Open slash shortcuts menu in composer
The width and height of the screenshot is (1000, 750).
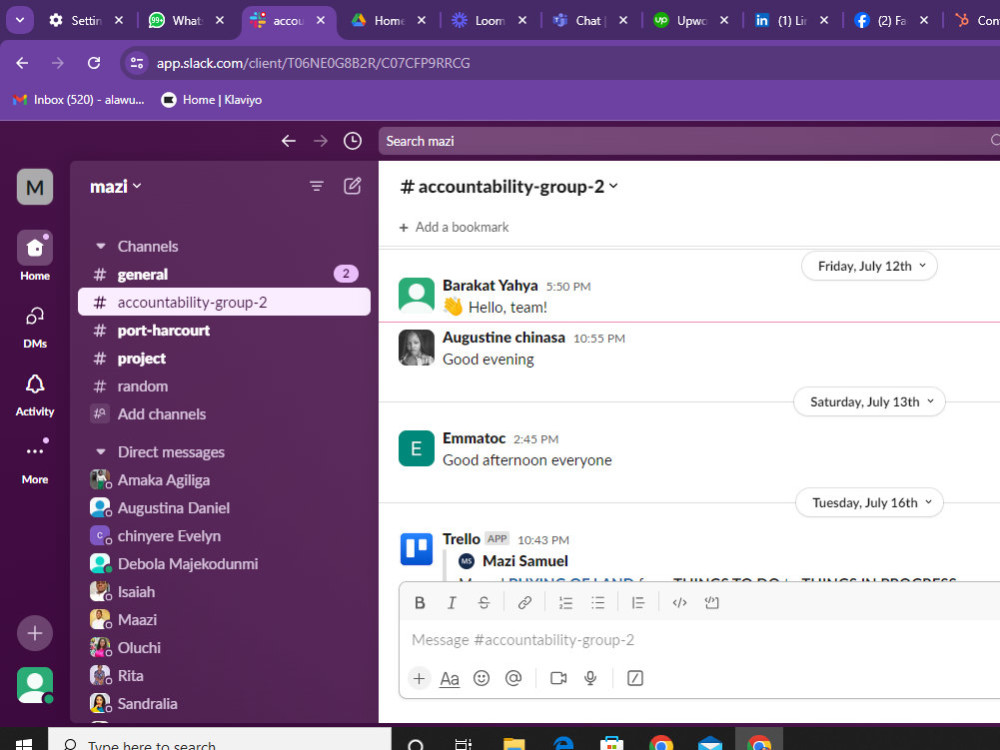click(635, 678)
